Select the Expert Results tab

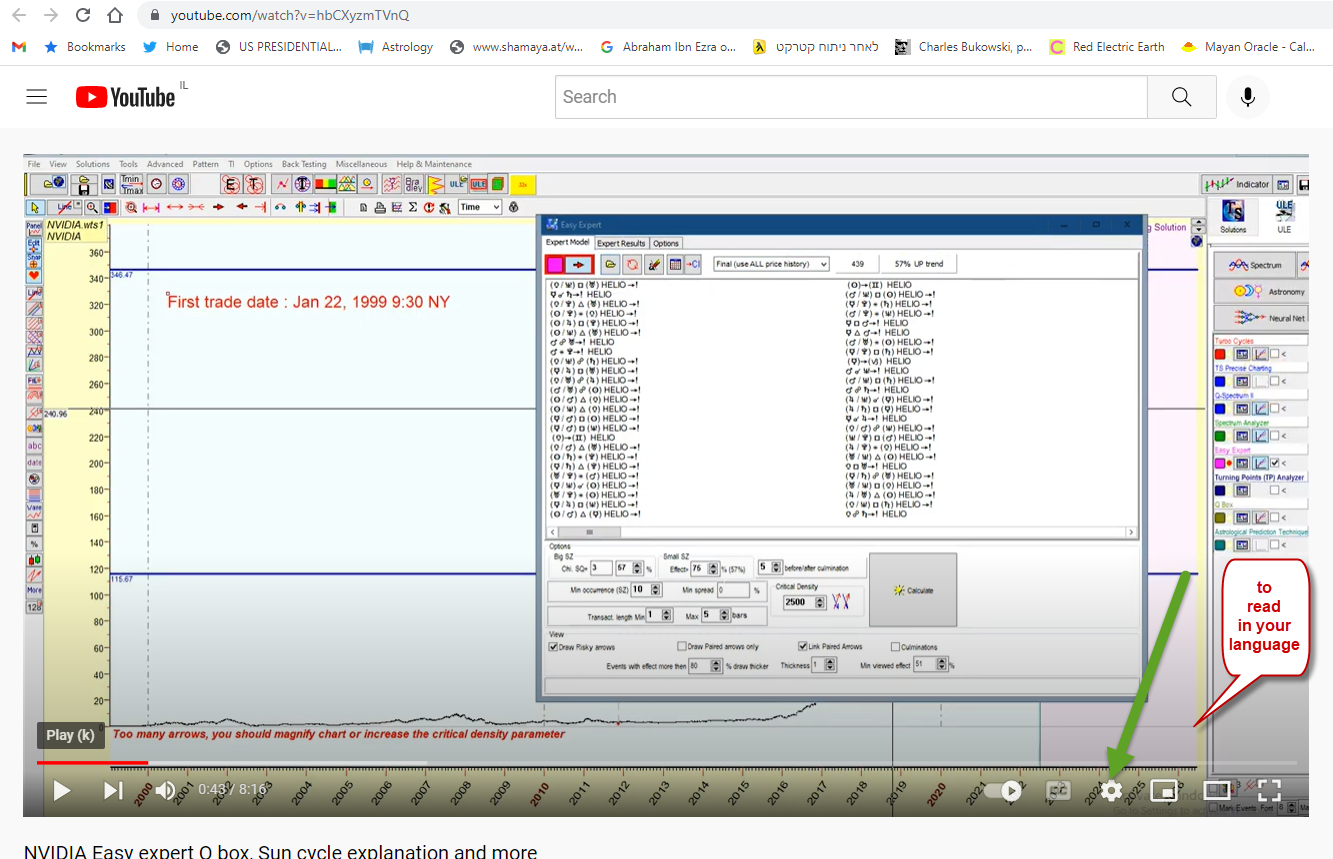tap(621, 243)
